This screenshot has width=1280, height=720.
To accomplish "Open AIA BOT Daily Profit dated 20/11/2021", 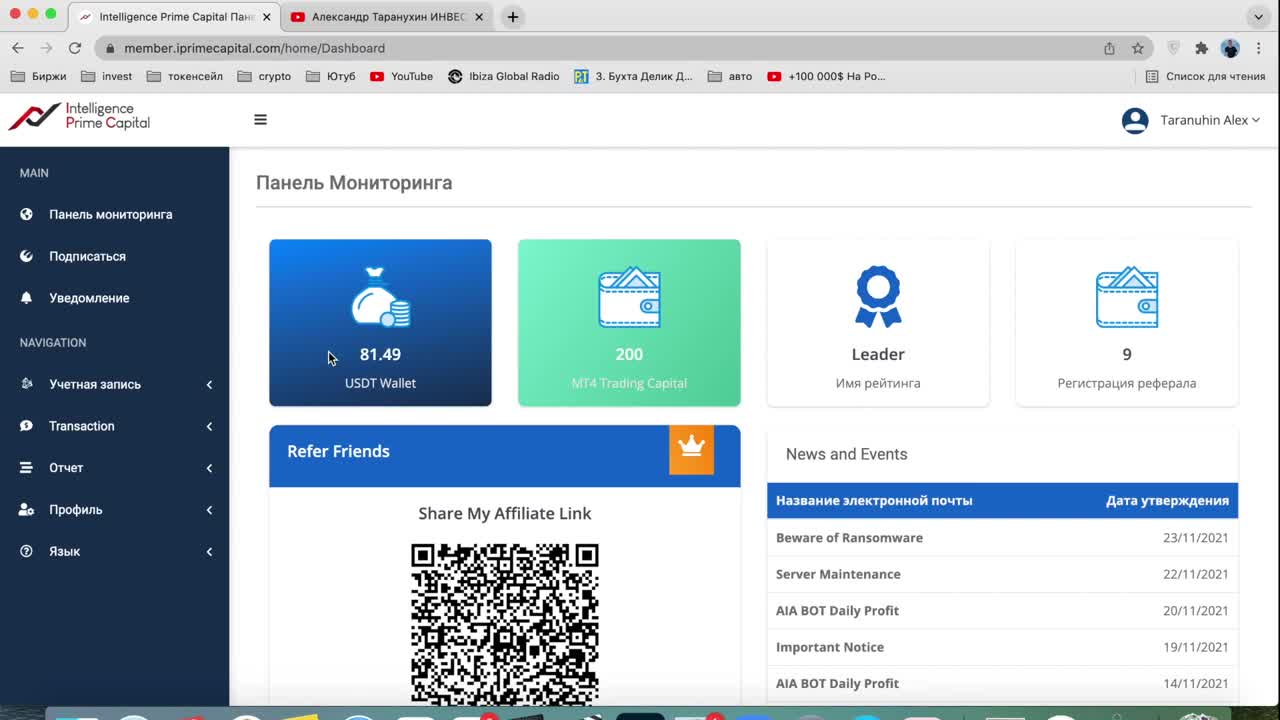I will click(x=1002, y=611).
